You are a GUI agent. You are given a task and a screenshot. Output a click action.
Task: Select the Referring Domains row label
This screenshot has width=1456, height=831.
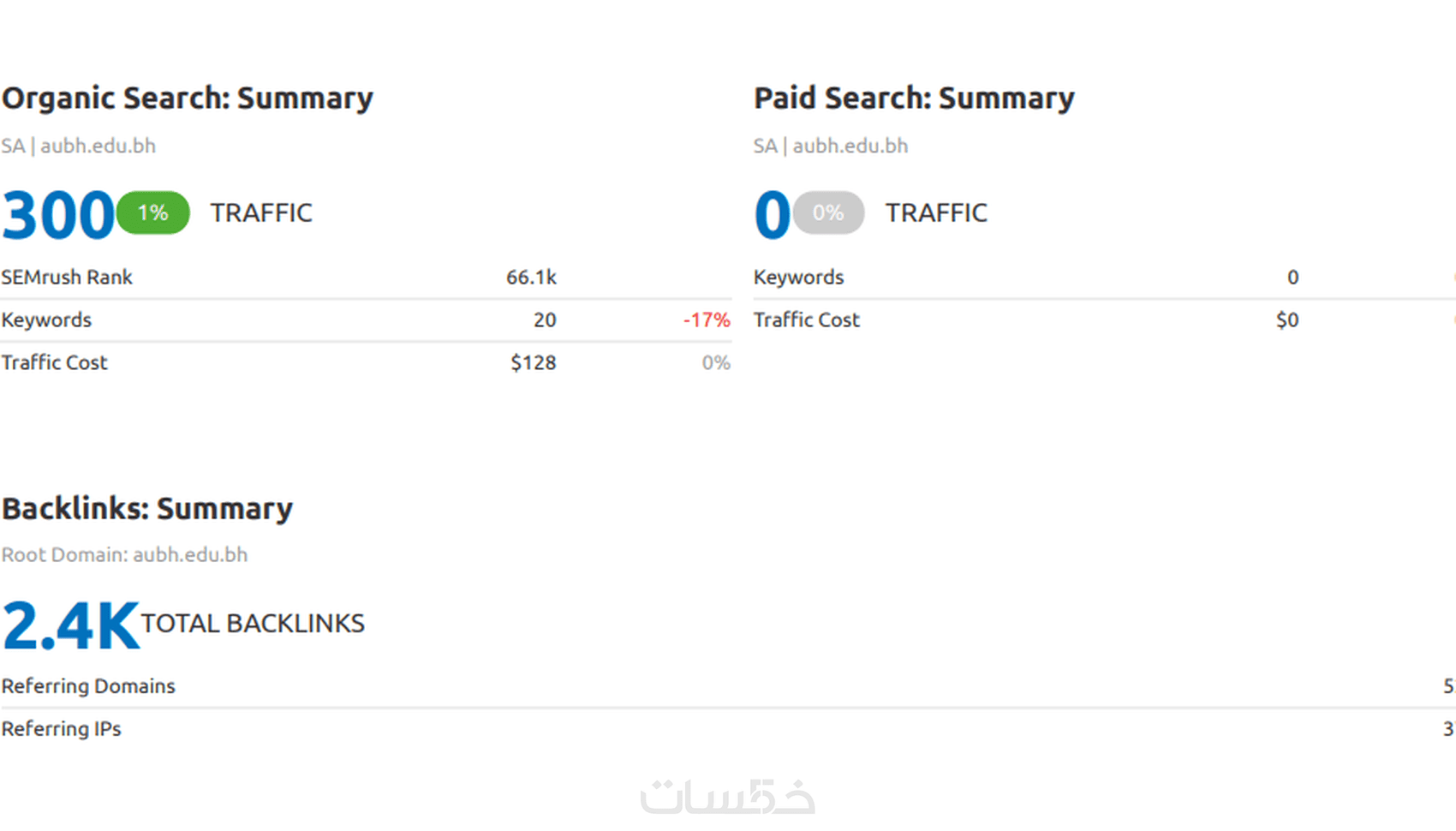pyautogui.click(x=88, y=686)
